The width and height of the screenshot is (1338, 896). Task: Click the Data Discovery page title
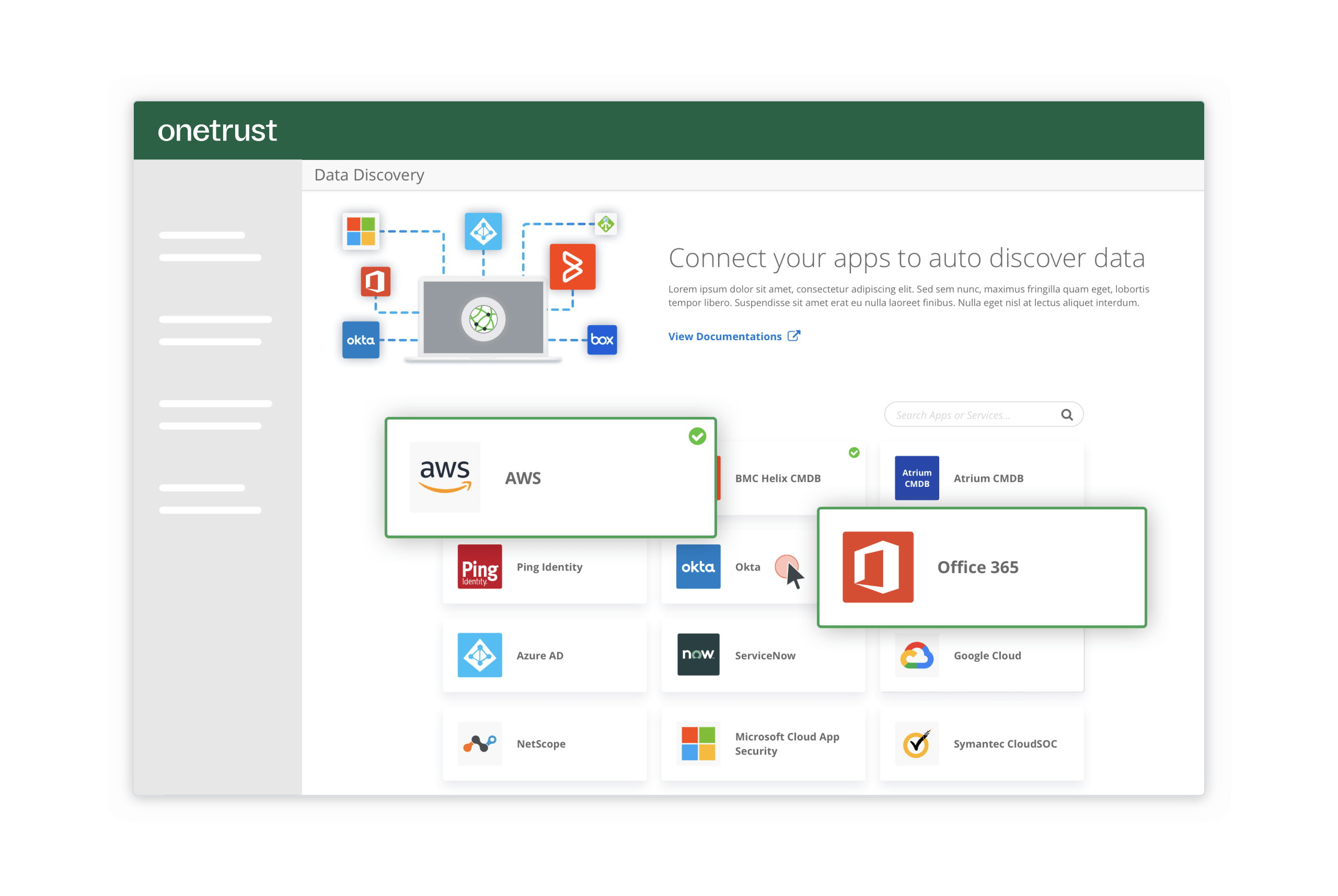pyautogui.click(x=369, y=175)
